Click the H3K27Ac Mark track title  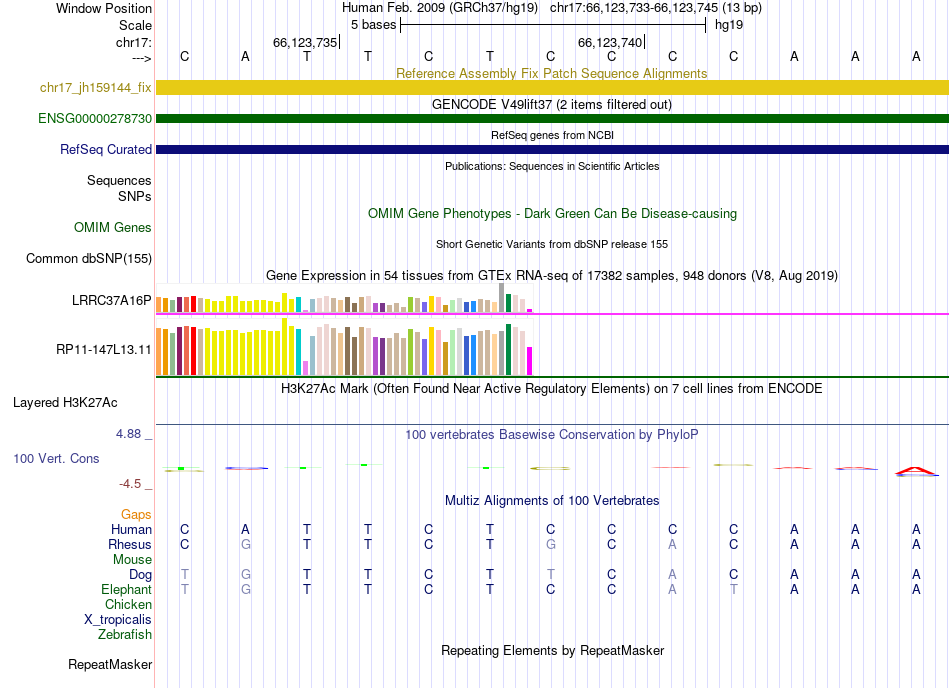click(551, 388)
